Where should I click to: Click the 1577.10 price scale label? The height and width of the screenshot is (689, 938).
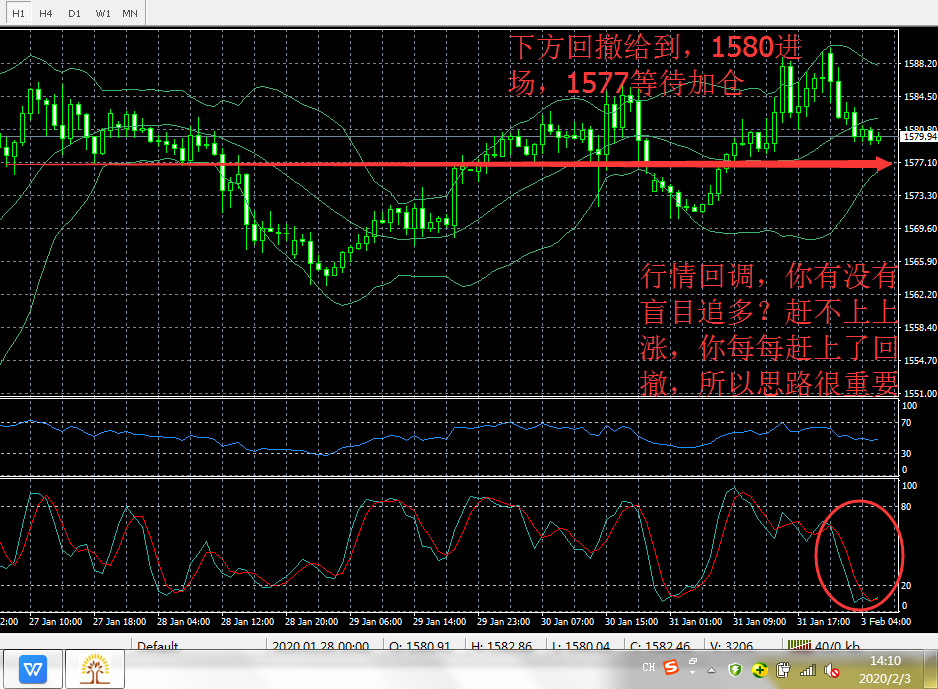pos(920,163)
